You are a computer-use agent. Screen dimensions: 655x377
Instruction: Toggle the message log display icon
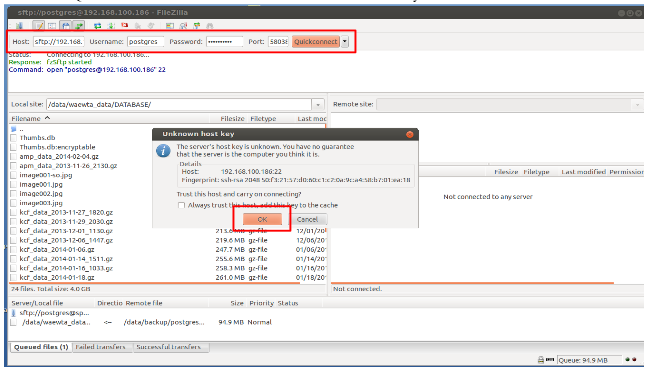pos(39,25)
